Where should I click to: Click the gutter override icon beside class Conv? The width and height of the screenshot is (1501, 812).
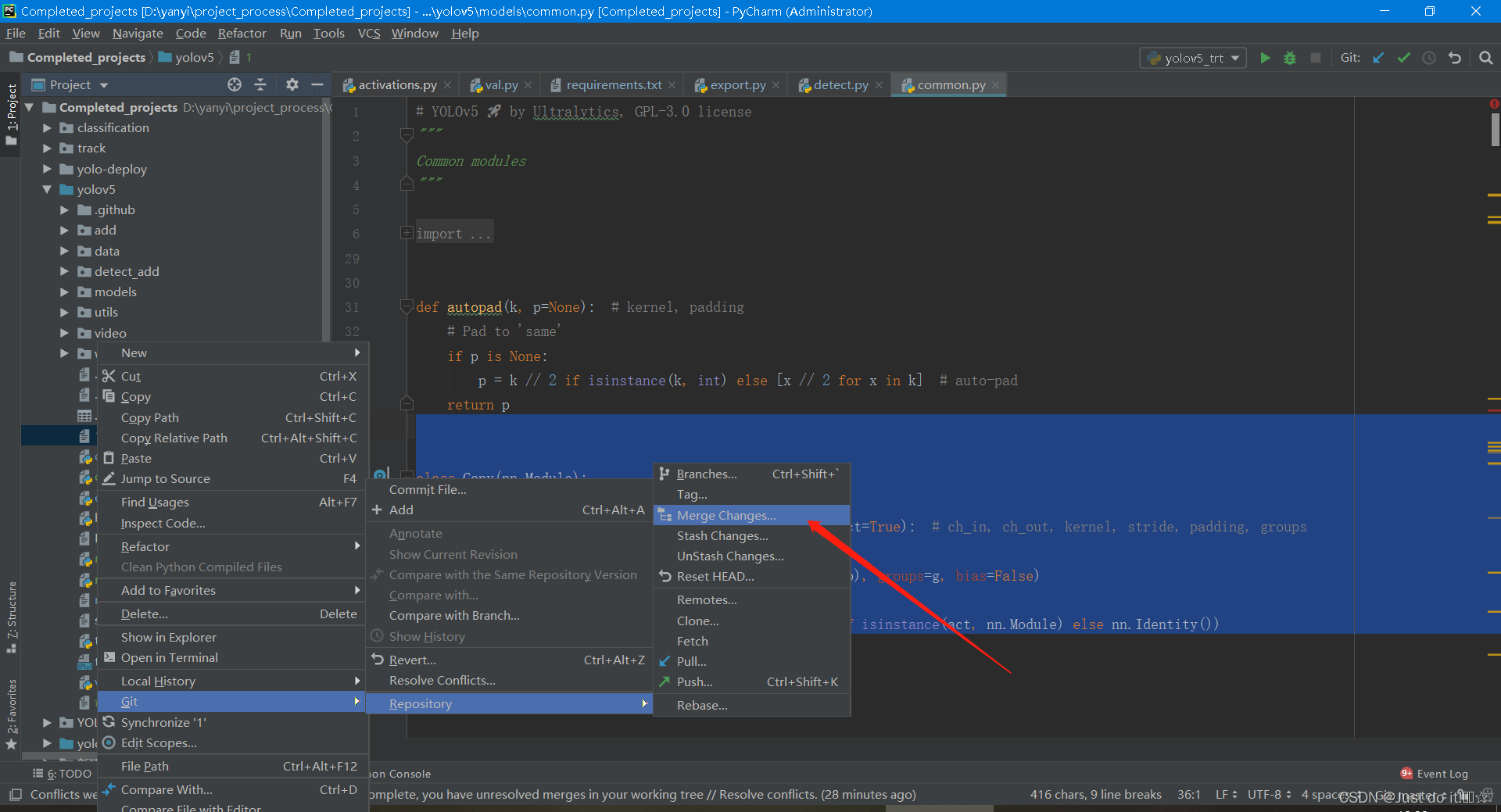point(381,474)
